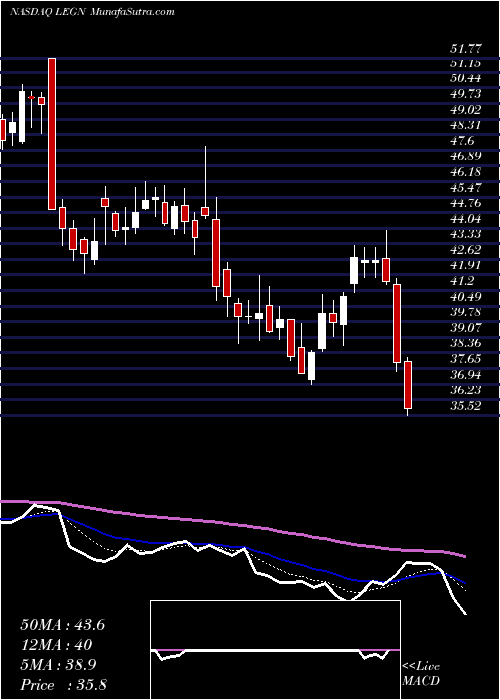Select the 37.65 price axis label
Viewport: 500px width, 700px height.
[464, 359]
